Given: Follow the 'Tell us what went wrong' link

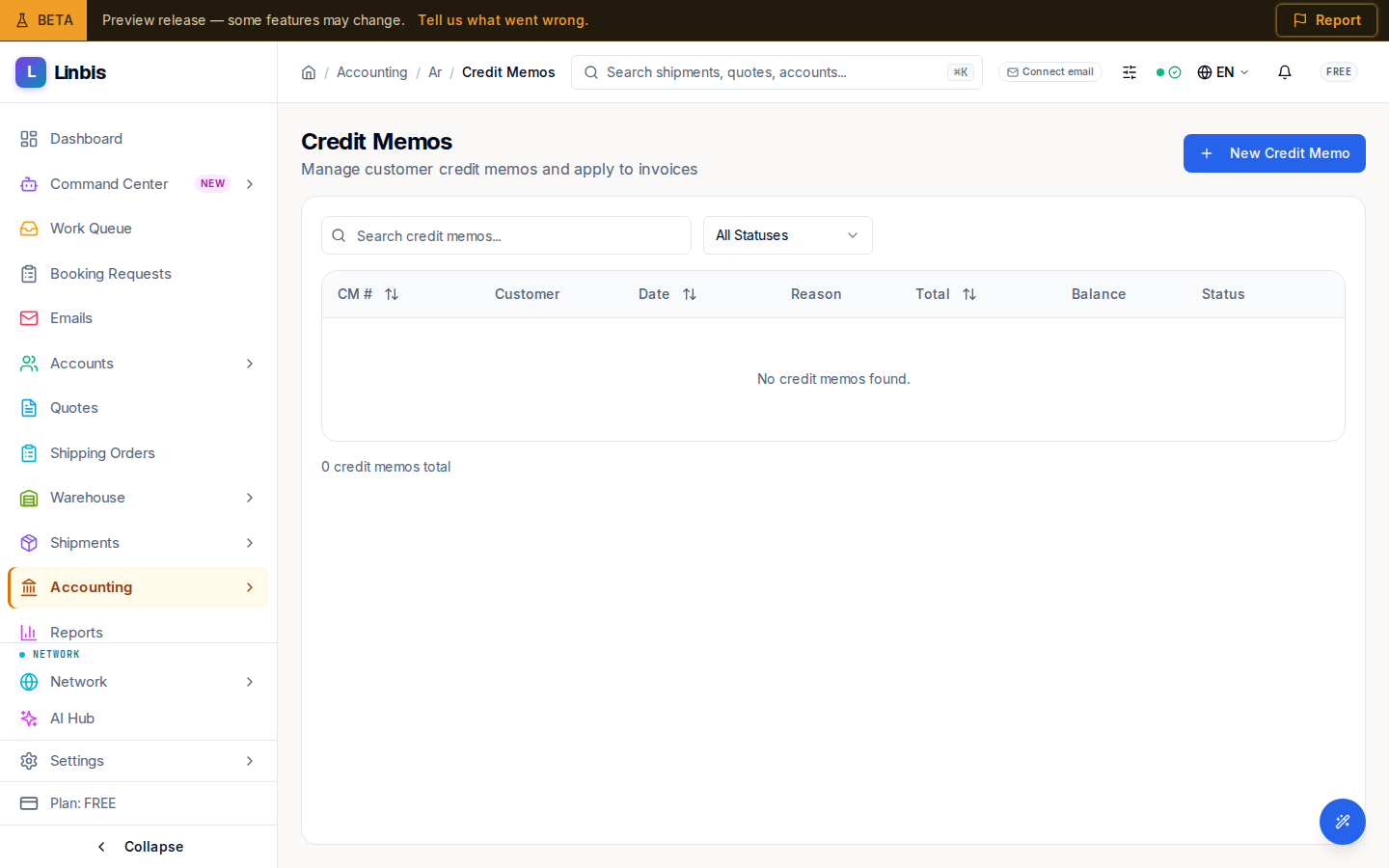Looking at the screenshot, I should (x=503, y=20).
